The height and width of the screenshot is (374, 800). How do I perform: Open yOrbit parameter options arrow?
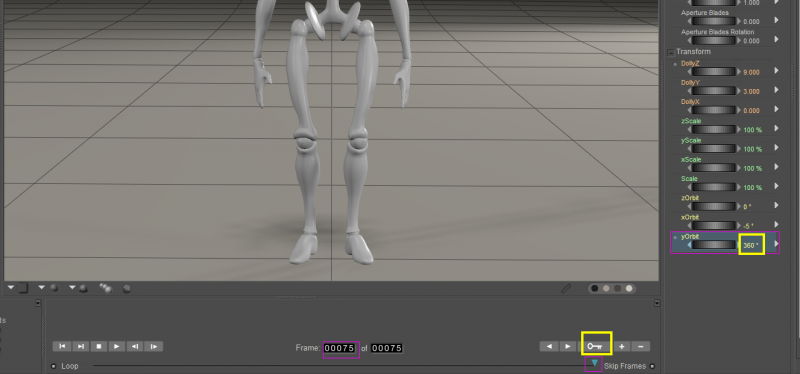click(776, 244)
